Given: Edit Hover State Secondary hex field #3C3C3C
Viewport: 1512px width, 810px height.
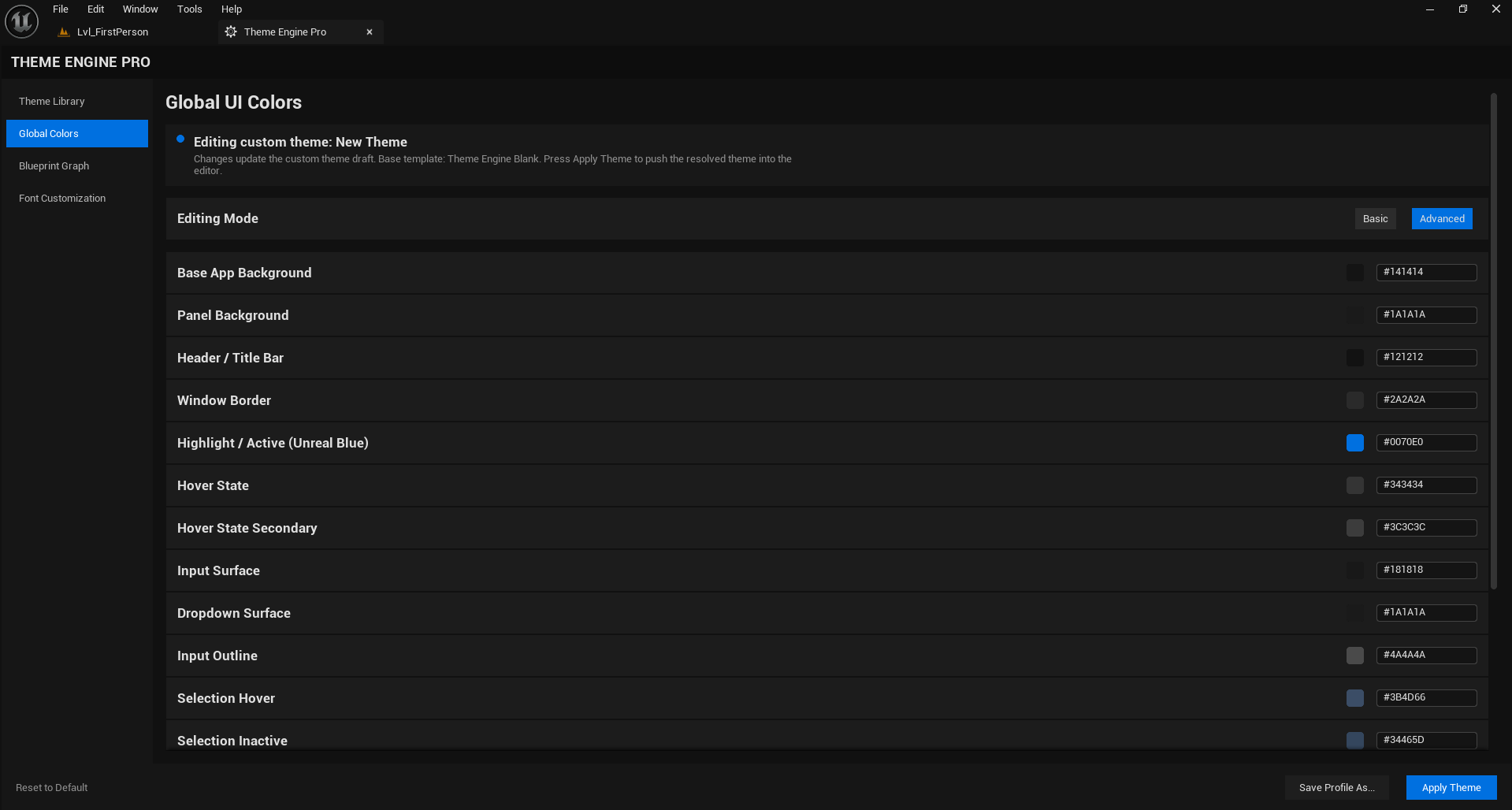Looking at the screenshot, I should [1426, 528].
